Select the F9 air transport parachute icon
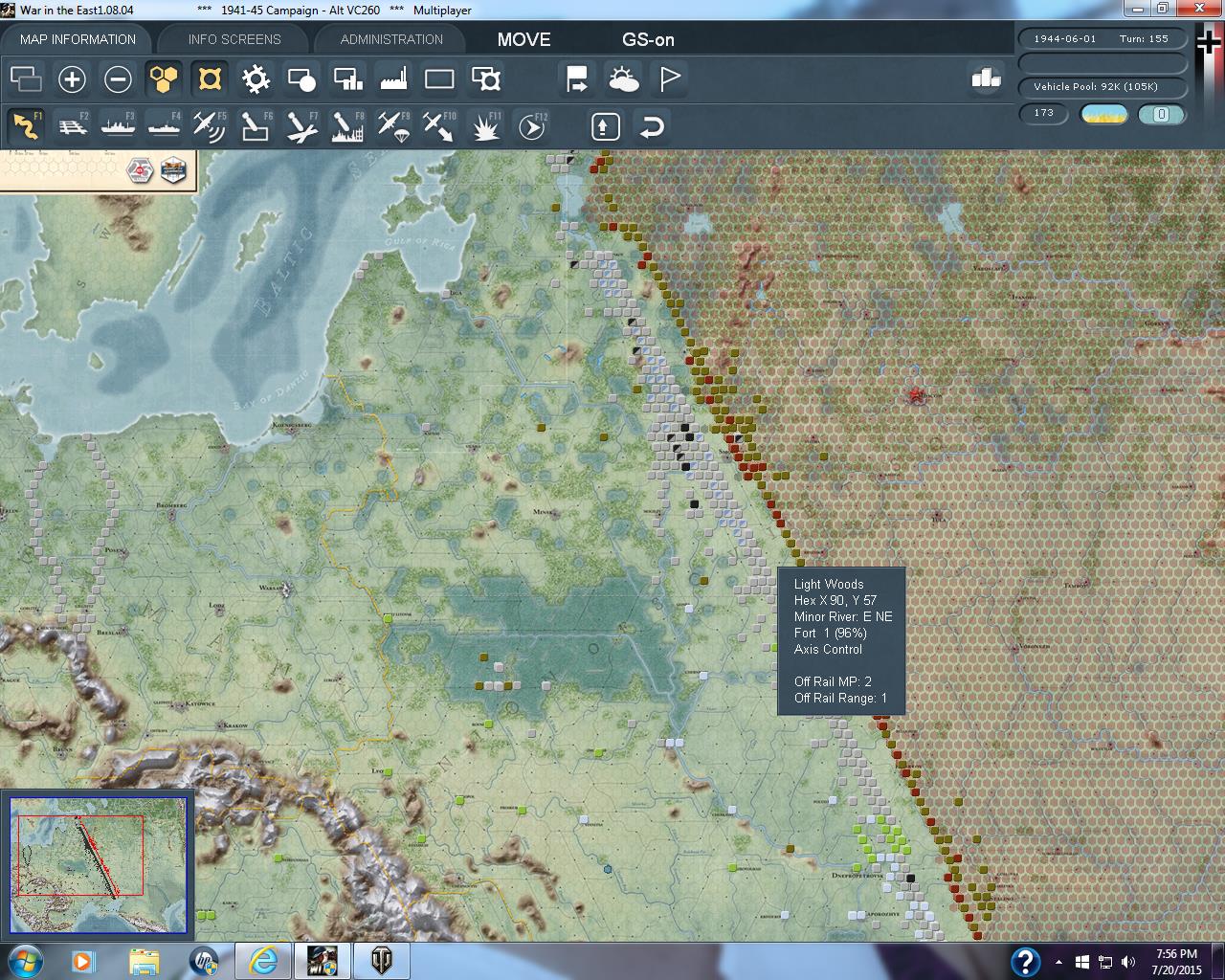1225x980 pixels. 393,126
